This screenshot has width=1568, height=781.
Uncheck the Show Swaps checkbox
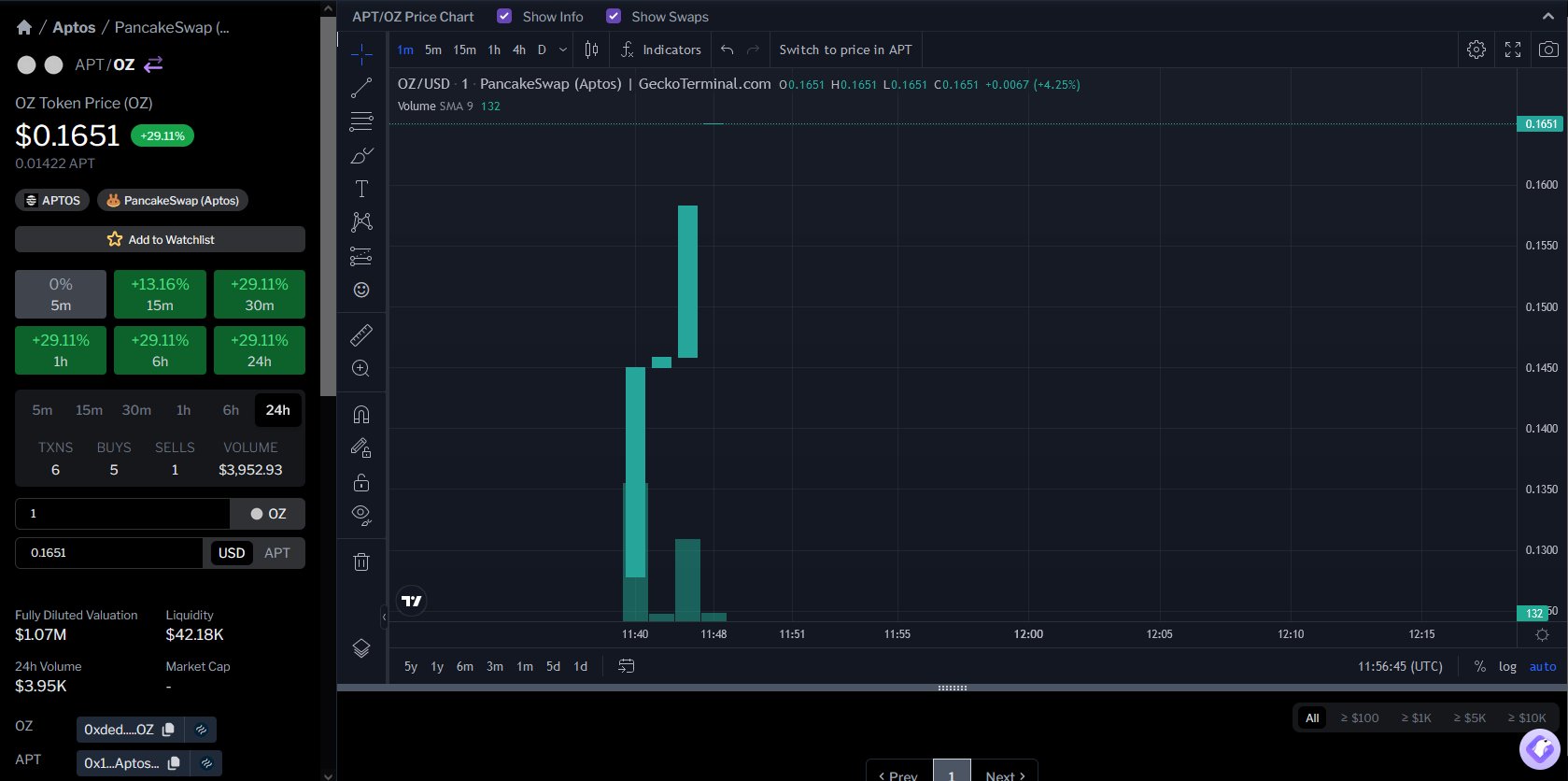coord(614,16)
